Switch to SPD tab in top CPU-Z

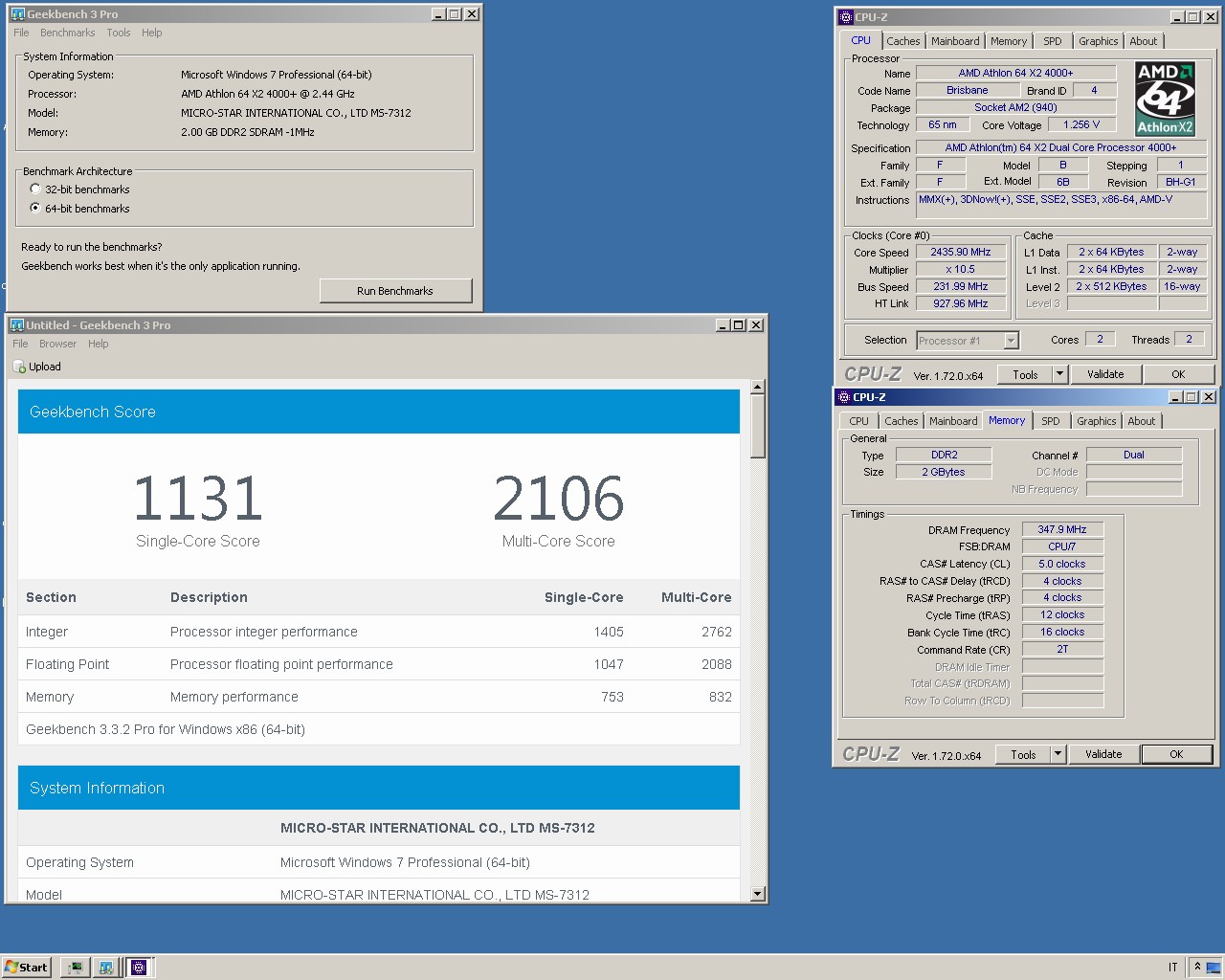pyautogui.click(x=1053, y=41)
